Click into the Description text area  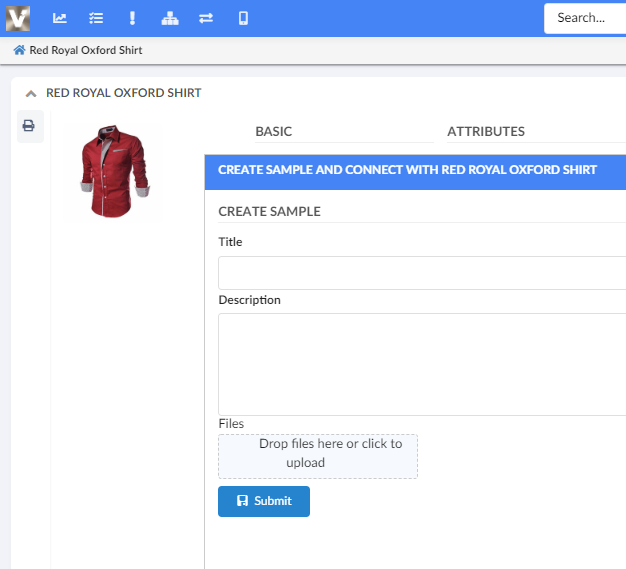421,364
